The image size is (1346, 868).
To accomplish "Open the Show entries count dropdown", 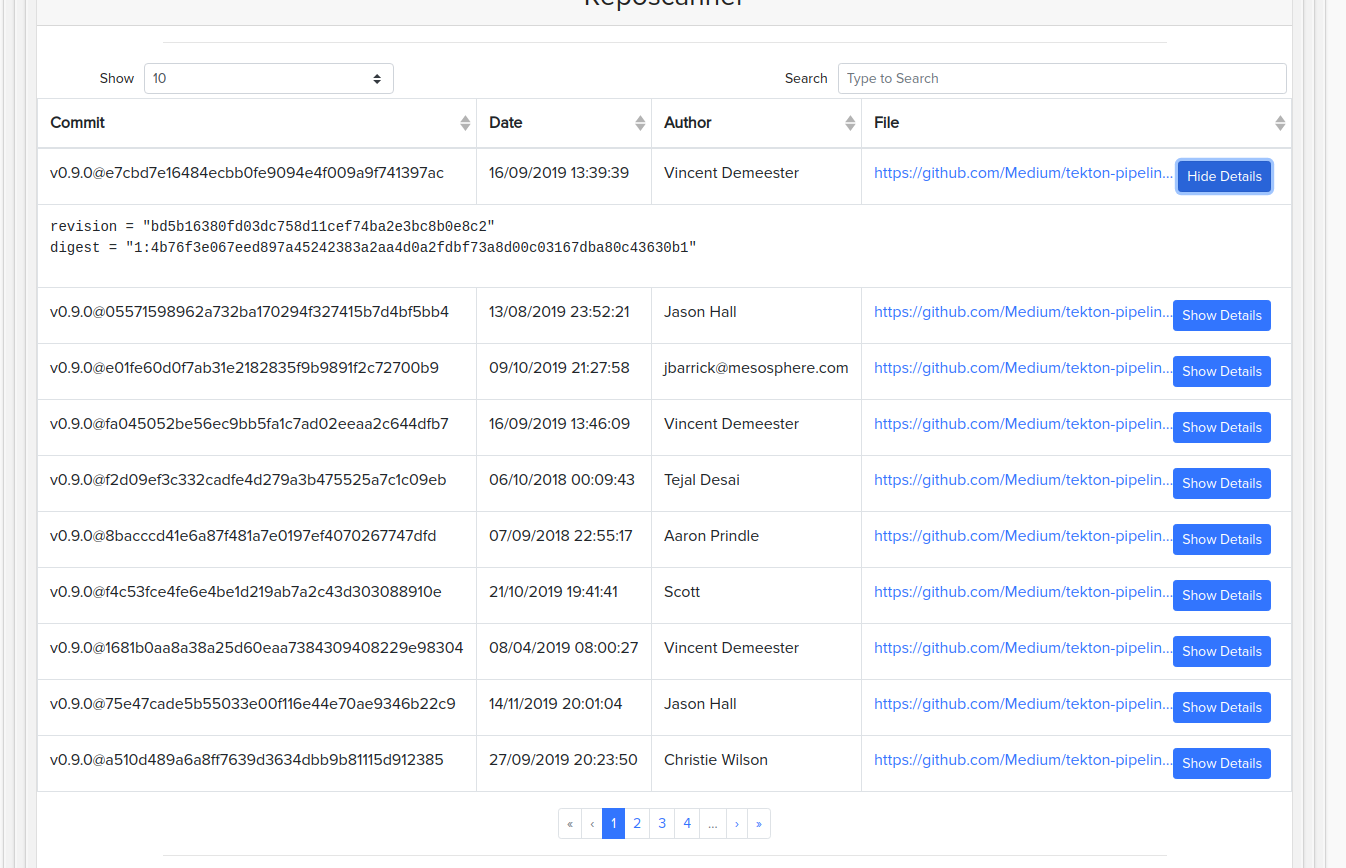I will click(x=268, y=78).
